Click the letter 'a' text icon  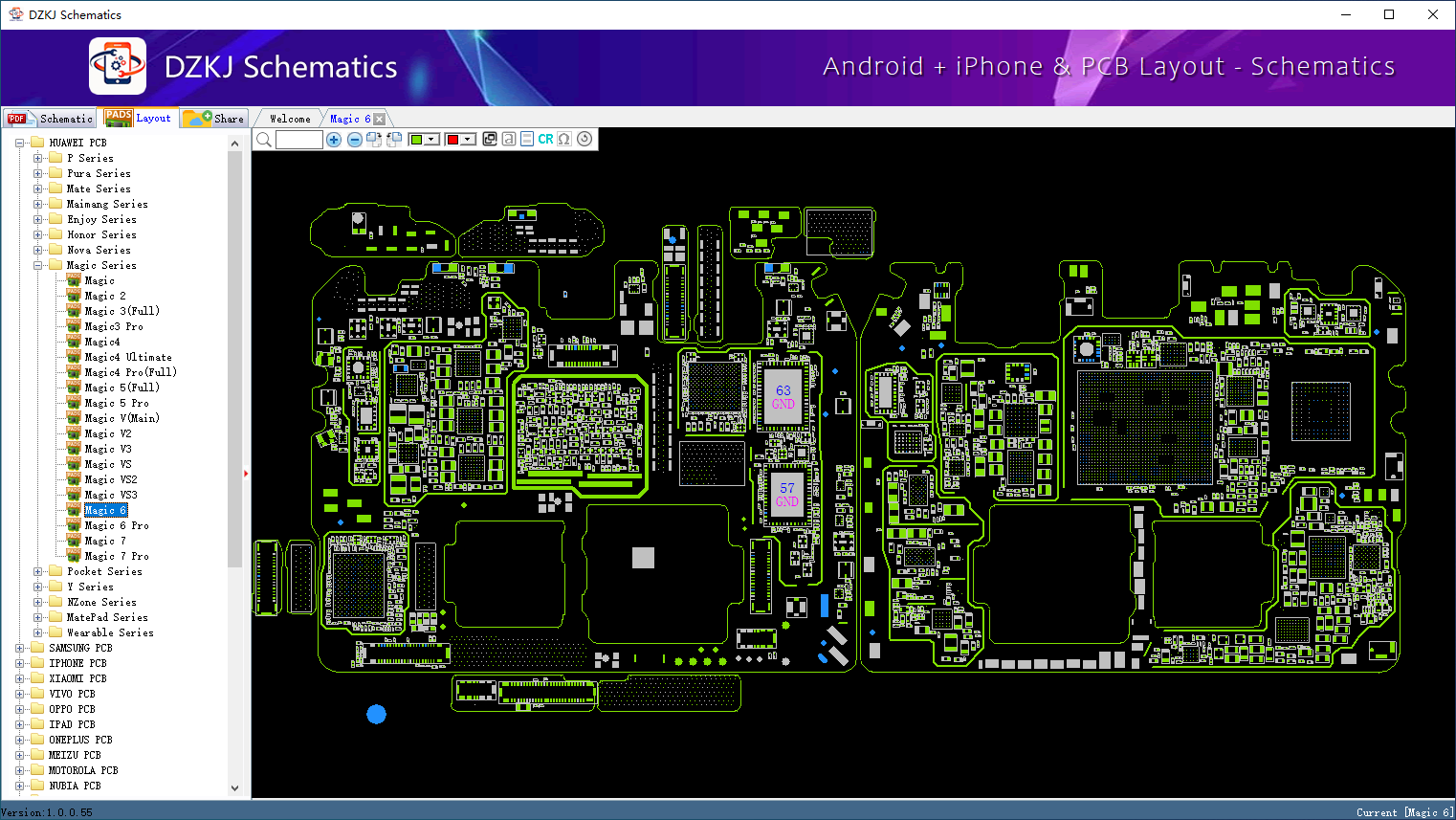tap(508, 139)
